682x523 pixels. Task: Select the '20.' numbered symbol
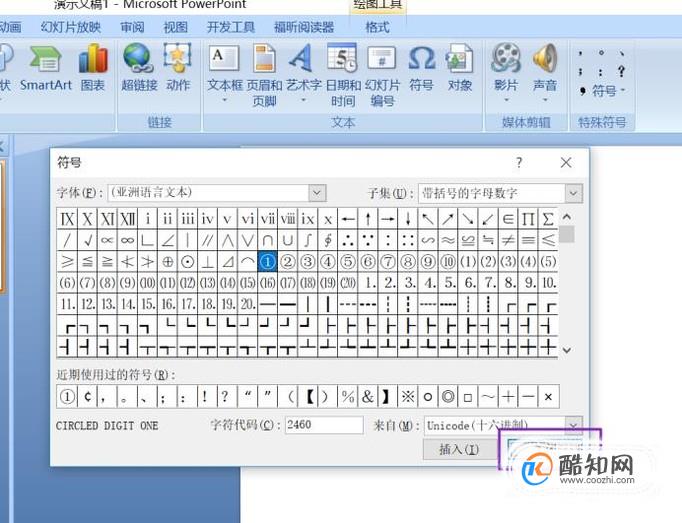247,303
